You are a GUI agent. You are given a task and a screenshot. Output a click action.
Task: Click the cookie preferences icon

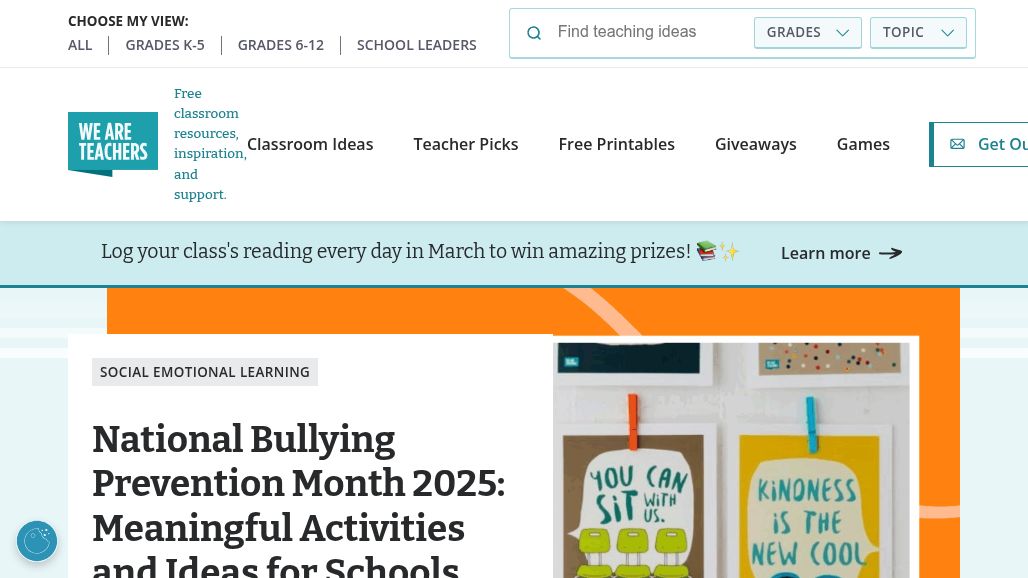37,541
